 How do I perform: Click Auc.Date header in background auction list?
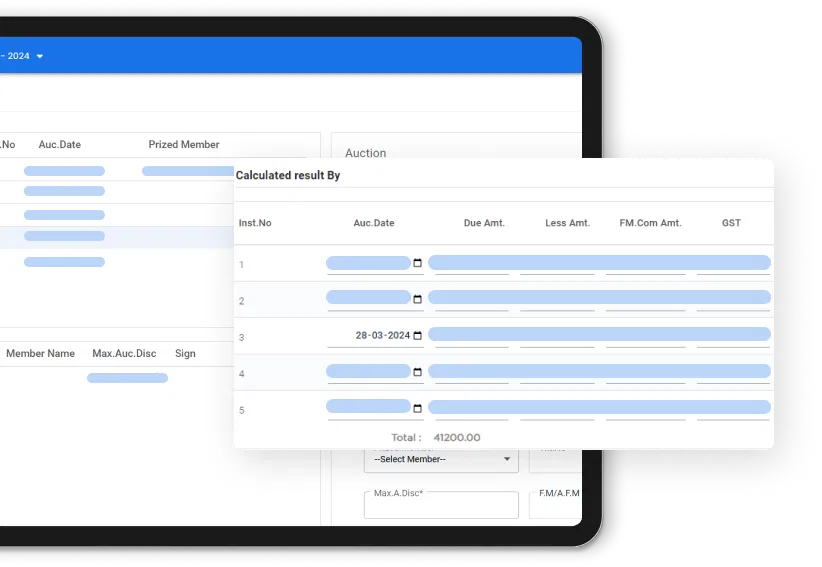(60, 145)
